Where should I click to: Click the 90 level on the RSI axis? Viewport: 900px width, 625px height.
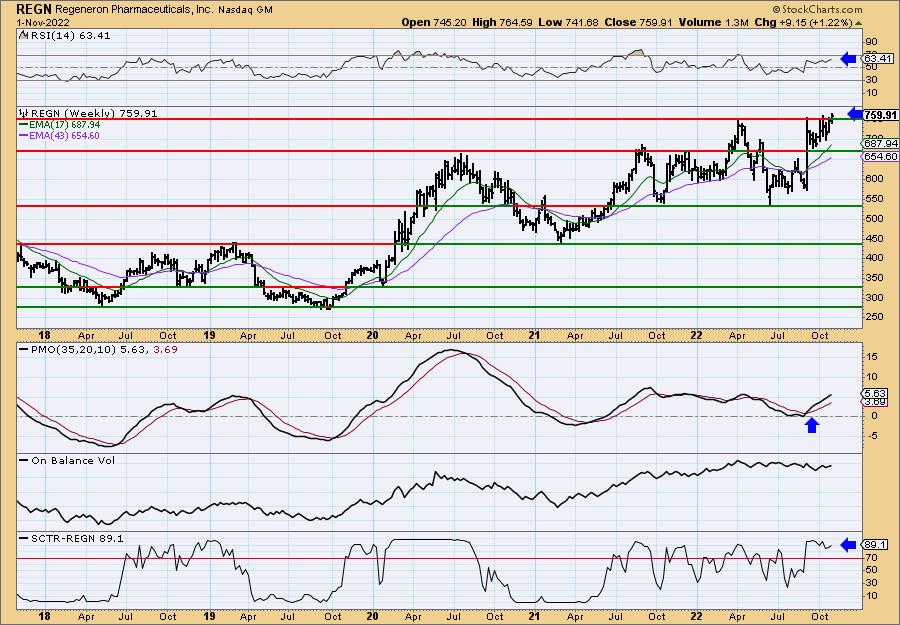click(871, 42)
